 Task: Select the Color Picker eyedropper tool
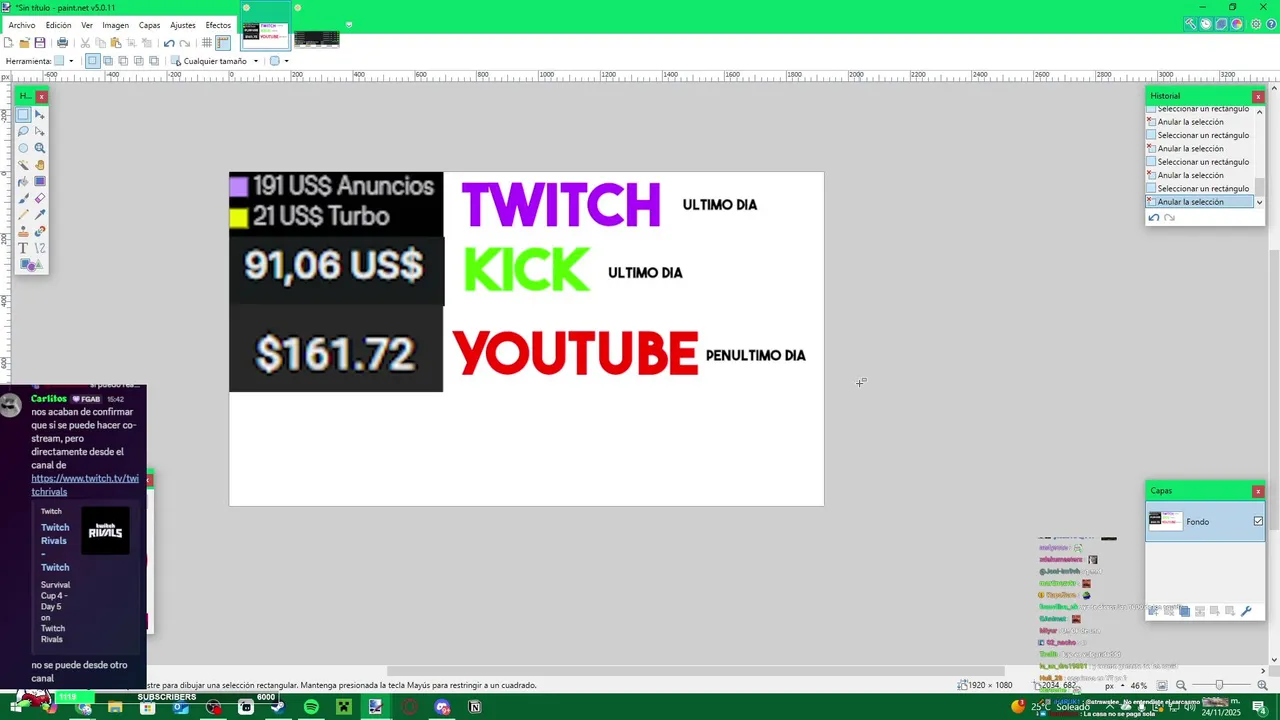coord(40,215)
